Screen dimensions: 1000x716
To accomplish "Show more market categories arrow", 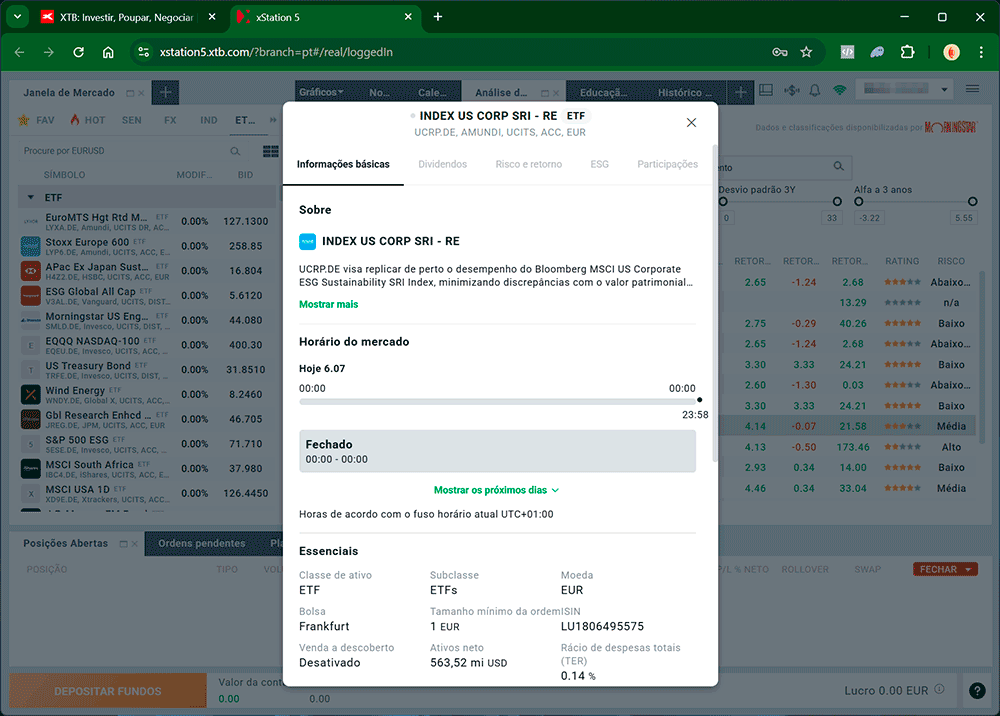I will click(273, 120).
